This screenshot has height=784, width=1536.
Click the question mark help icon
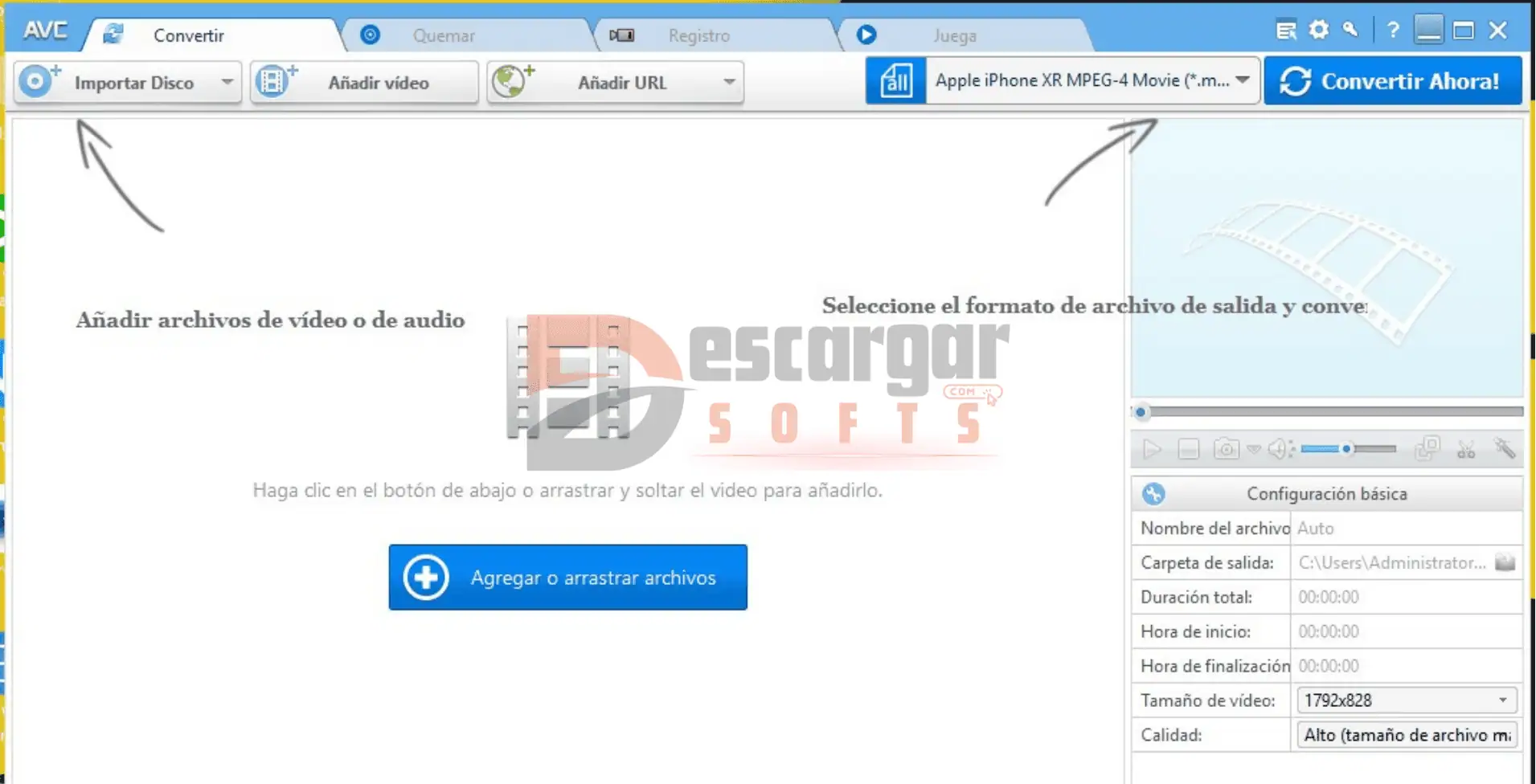[1393, 31]
